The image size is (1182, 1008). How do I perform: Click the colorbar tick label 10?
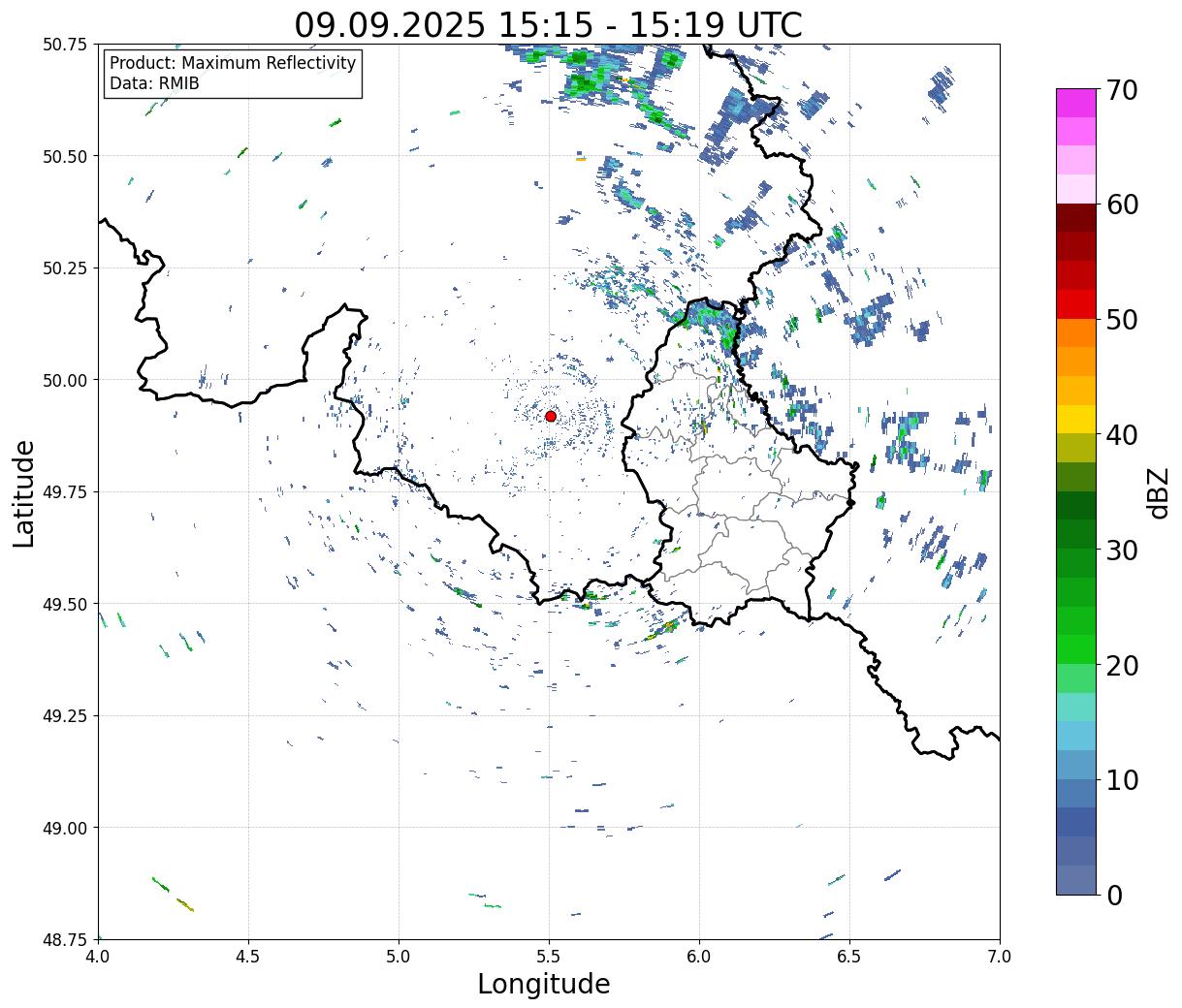click(1122, 780)
